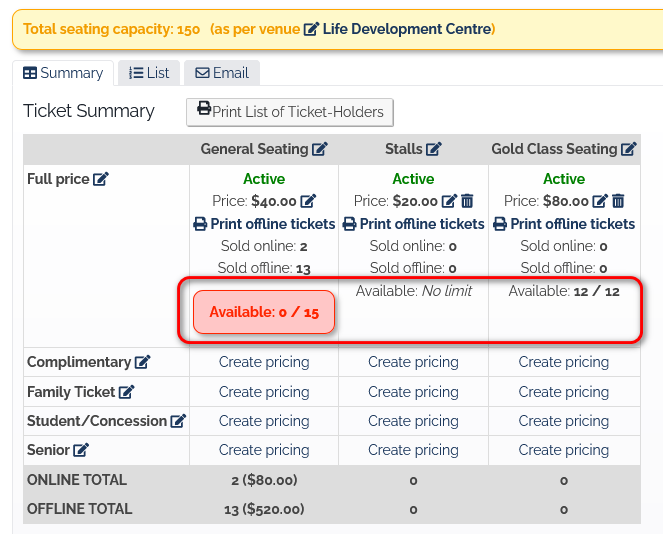The image size is (663, 534).
Task: Switch to the List tab
Action: click(149, 73)
